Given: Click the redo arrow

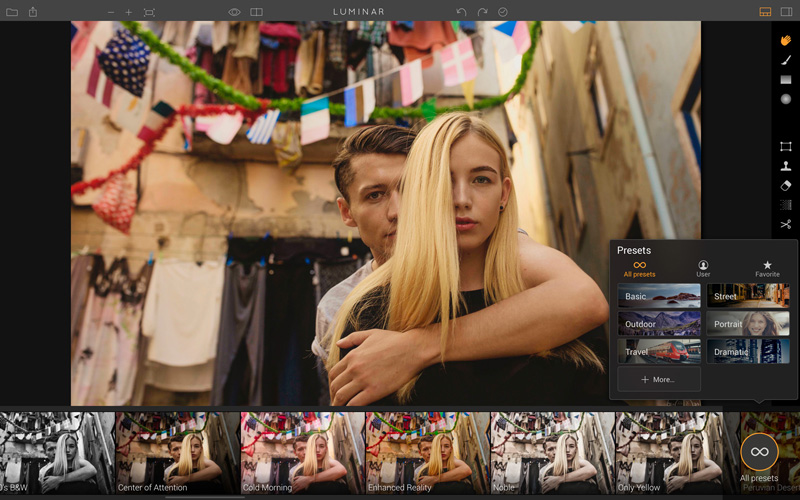Looking at the screenshot, I should click(482, 12).
